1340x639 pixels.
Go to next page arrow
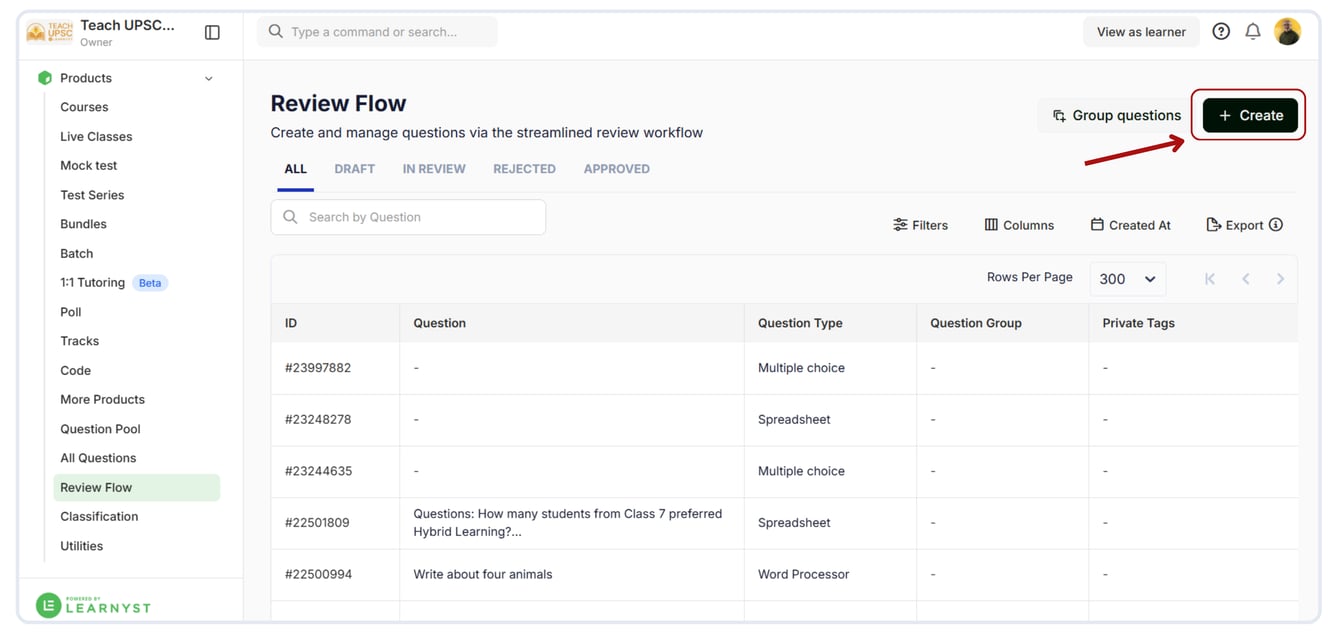tap(1280, 279)
